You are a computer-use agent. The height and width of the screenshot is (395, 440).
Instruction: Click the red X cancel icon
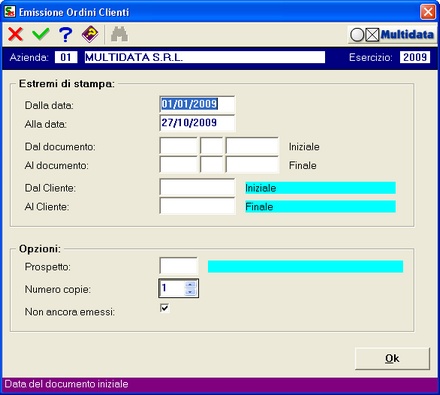(x=15, y=34)
